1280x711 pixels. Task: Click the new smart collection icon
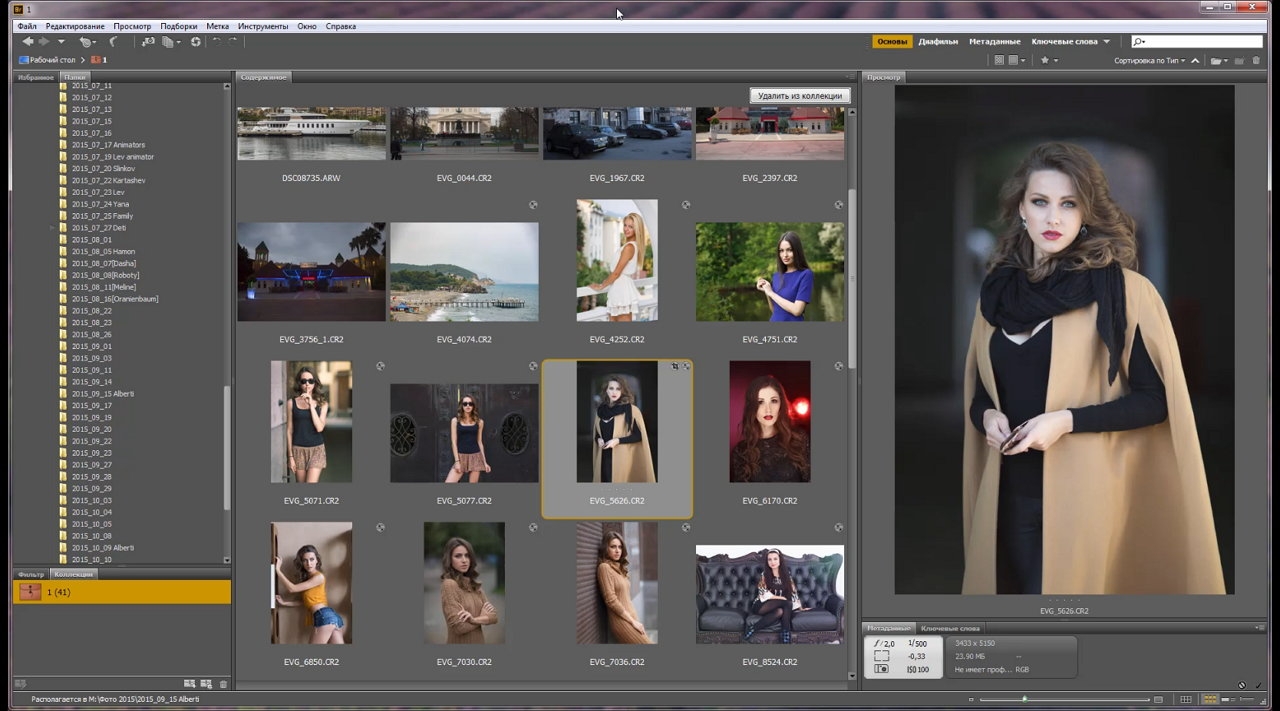(x=206, y=684)
